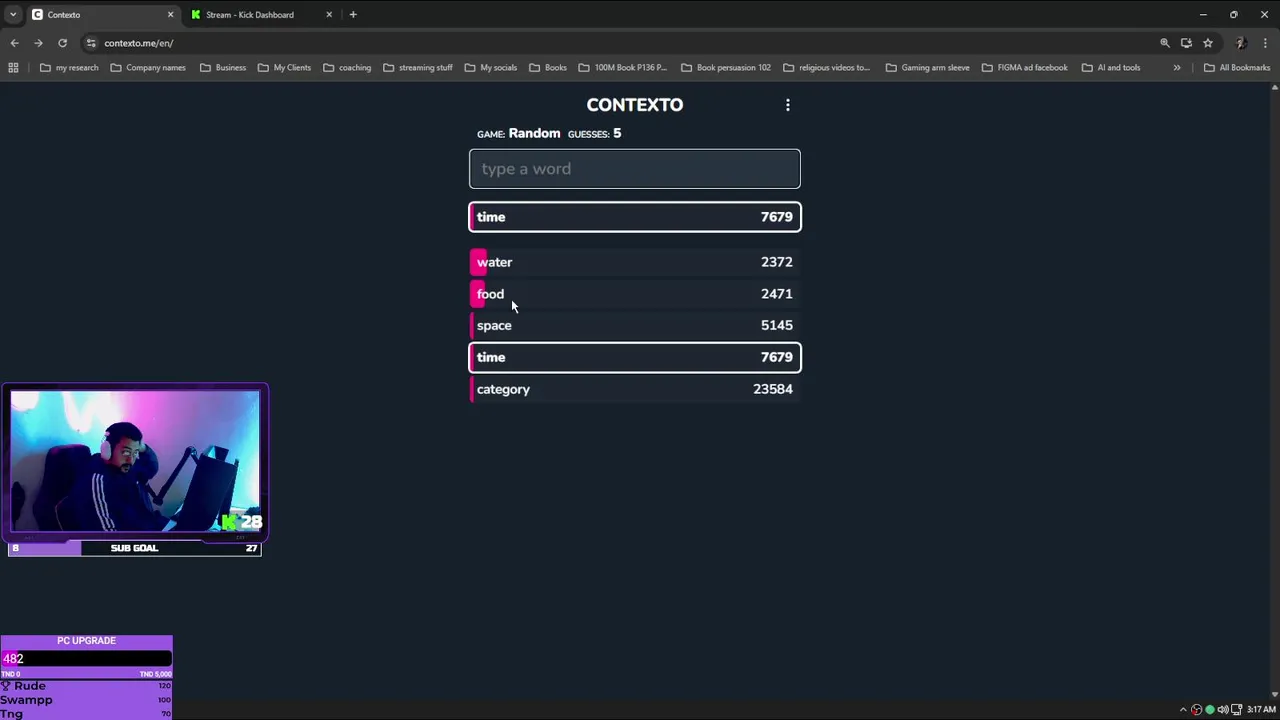
Task: Click the PC UPGRADE donation progress bar
Action: [87, 659]
